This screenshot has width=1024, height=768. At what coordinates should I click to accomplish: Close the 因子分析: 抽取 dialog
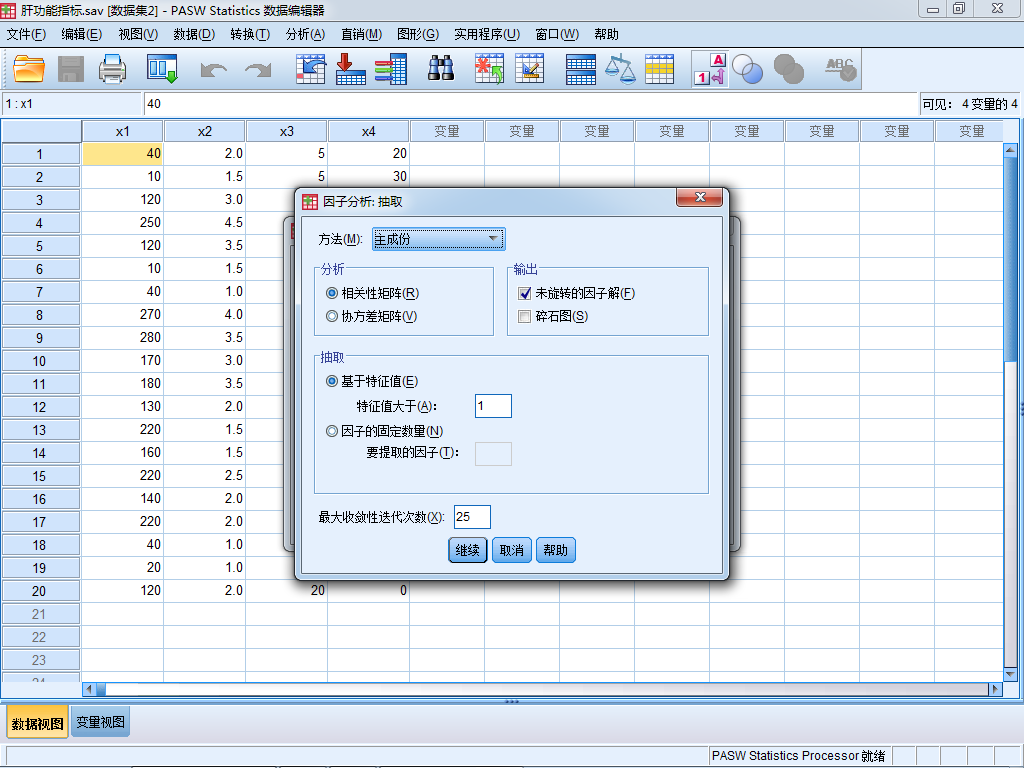pos(699,197)
